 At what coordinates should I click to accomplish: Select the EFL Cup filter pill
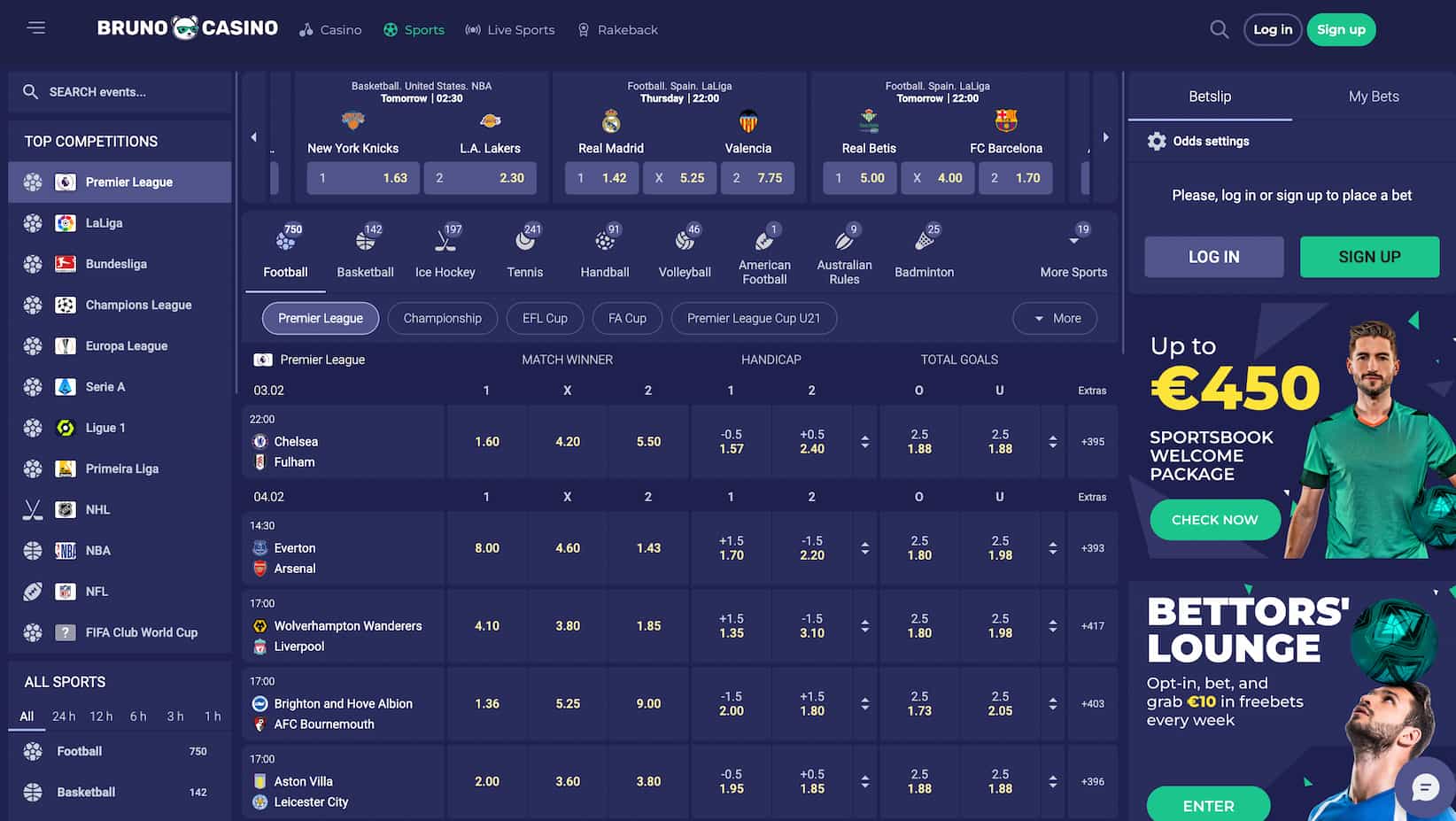pos(545,318)
